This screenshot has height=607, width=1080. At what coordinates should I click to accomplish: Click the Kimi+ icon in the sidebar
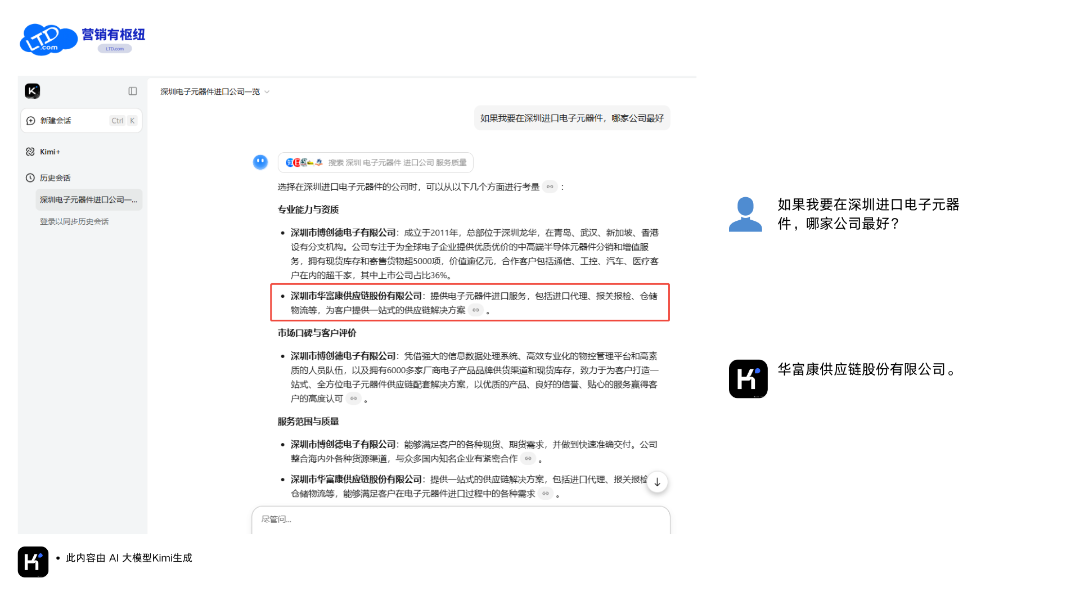30,152
